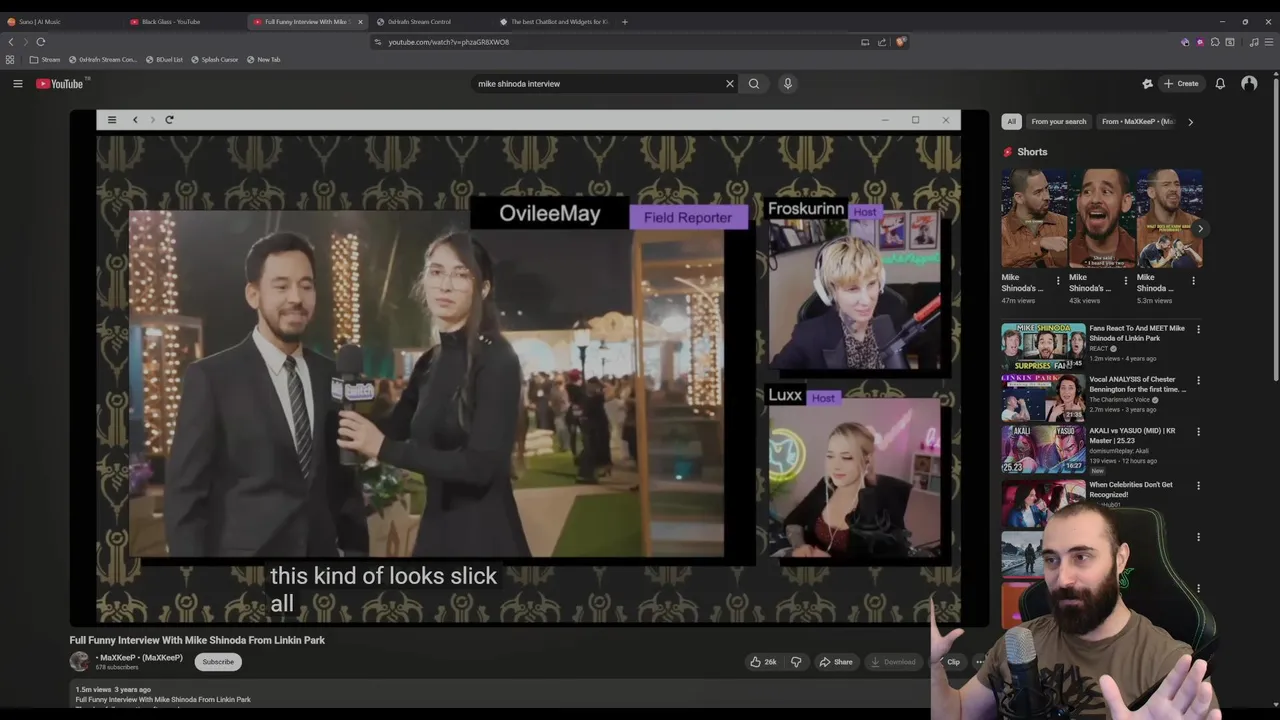
Task: Open the browser apps grid icon
Action: click(10, 60)
